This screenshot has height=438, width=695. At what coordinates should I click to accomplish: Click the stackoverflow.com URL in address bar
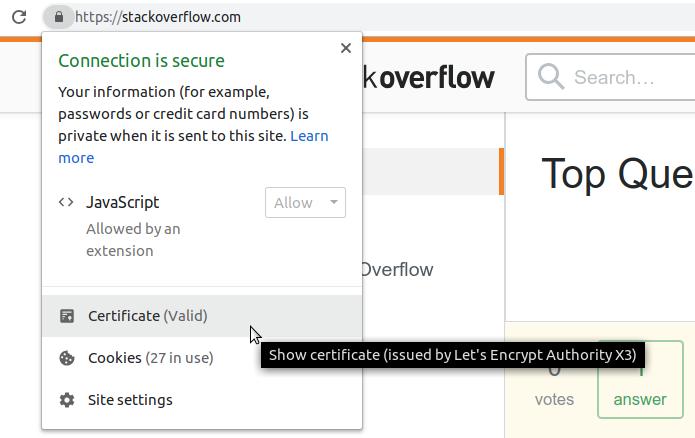click(158, 17)
